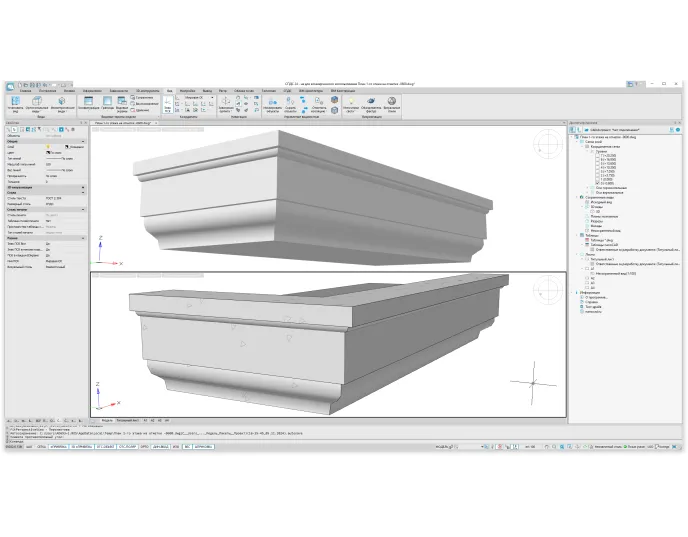Select the Изолировать объекты tool
Viewport: 688px width, 537px height.
pyautogui.click(x=272, y=103)
